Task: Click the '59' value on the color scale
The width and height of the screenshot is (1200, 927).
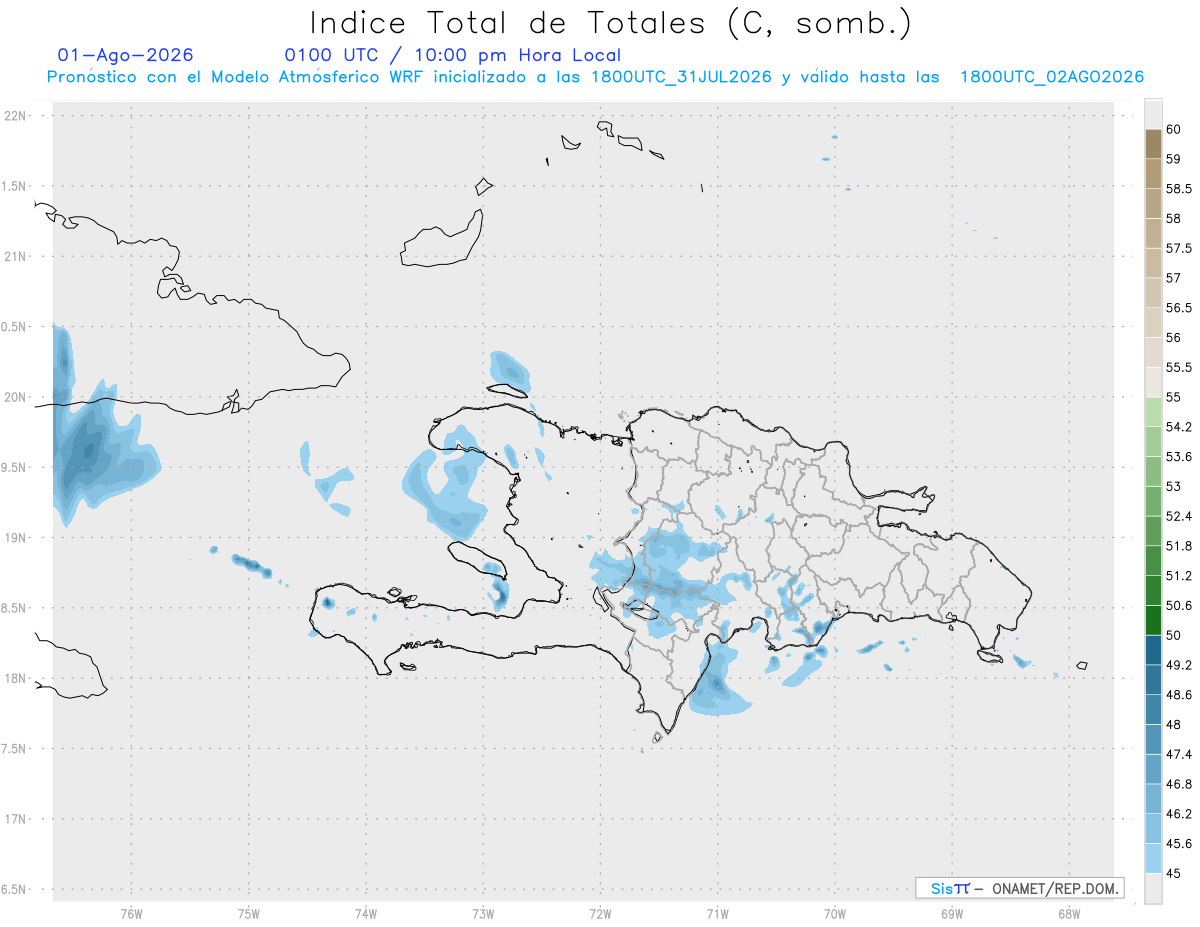Action: (1173, 159)
